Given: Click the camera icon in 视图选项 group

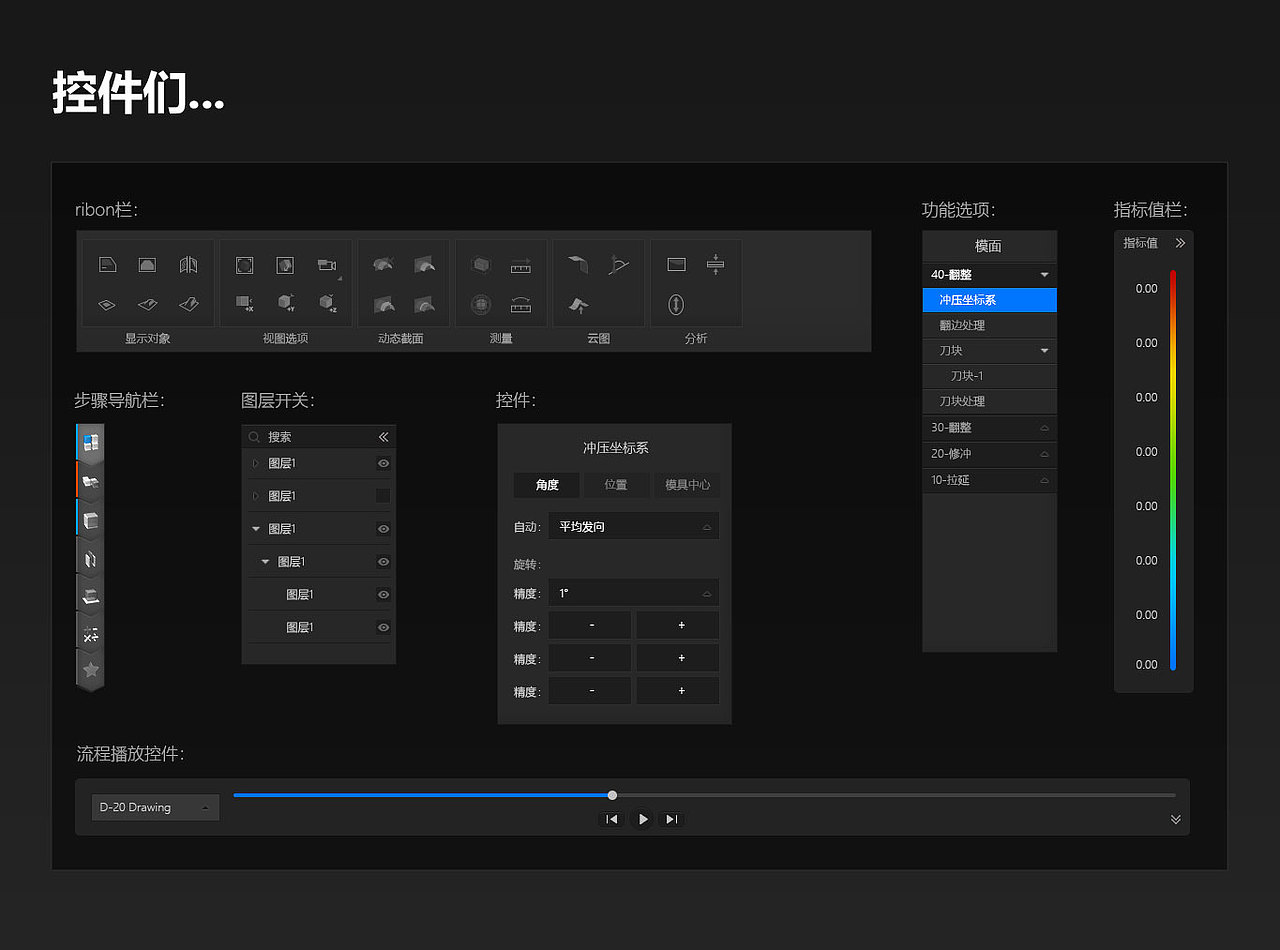Looking at the screenshot, I should pos(327,265).
